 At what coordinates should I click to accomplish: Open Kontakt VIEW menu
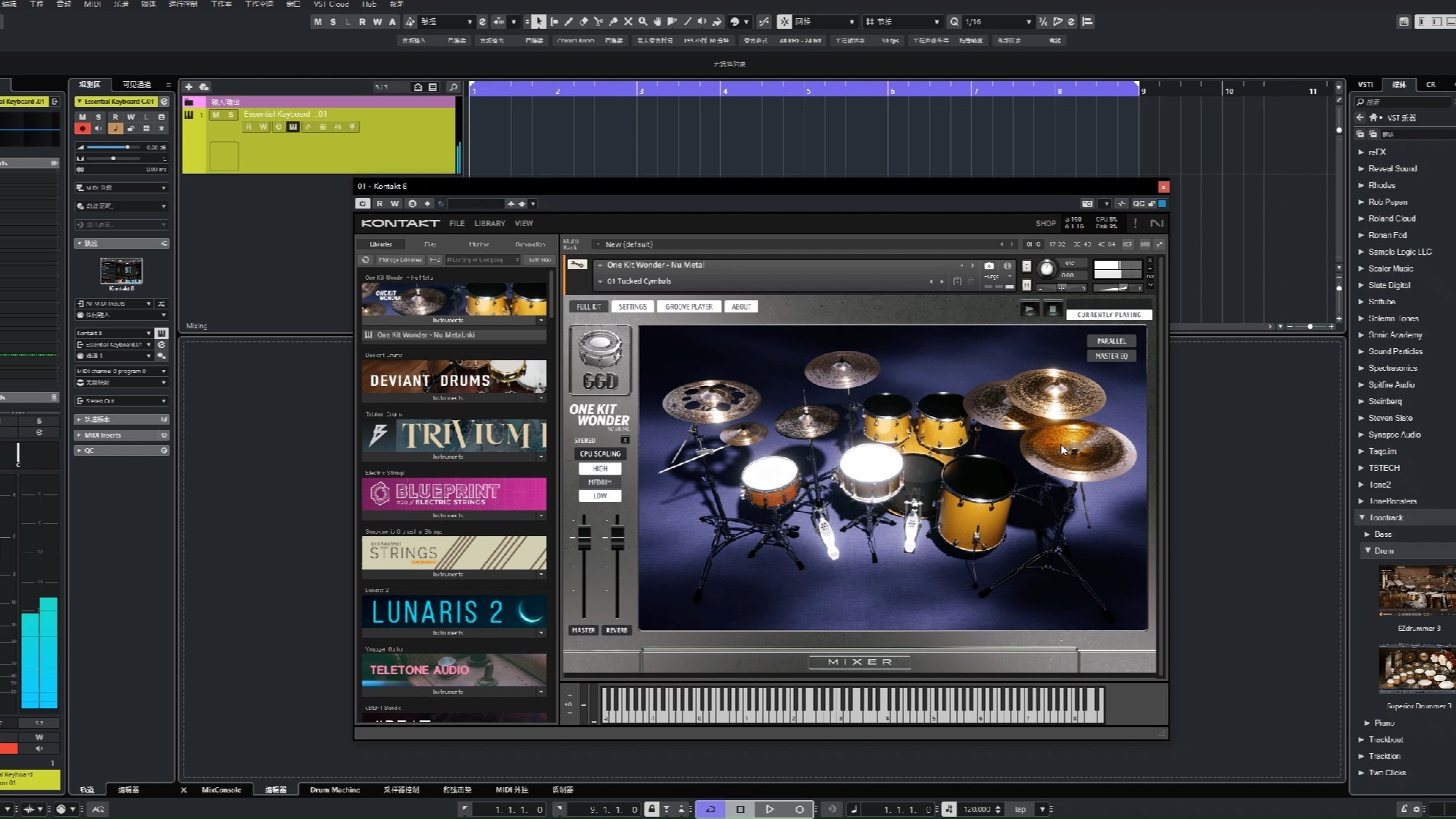(524, 224)
